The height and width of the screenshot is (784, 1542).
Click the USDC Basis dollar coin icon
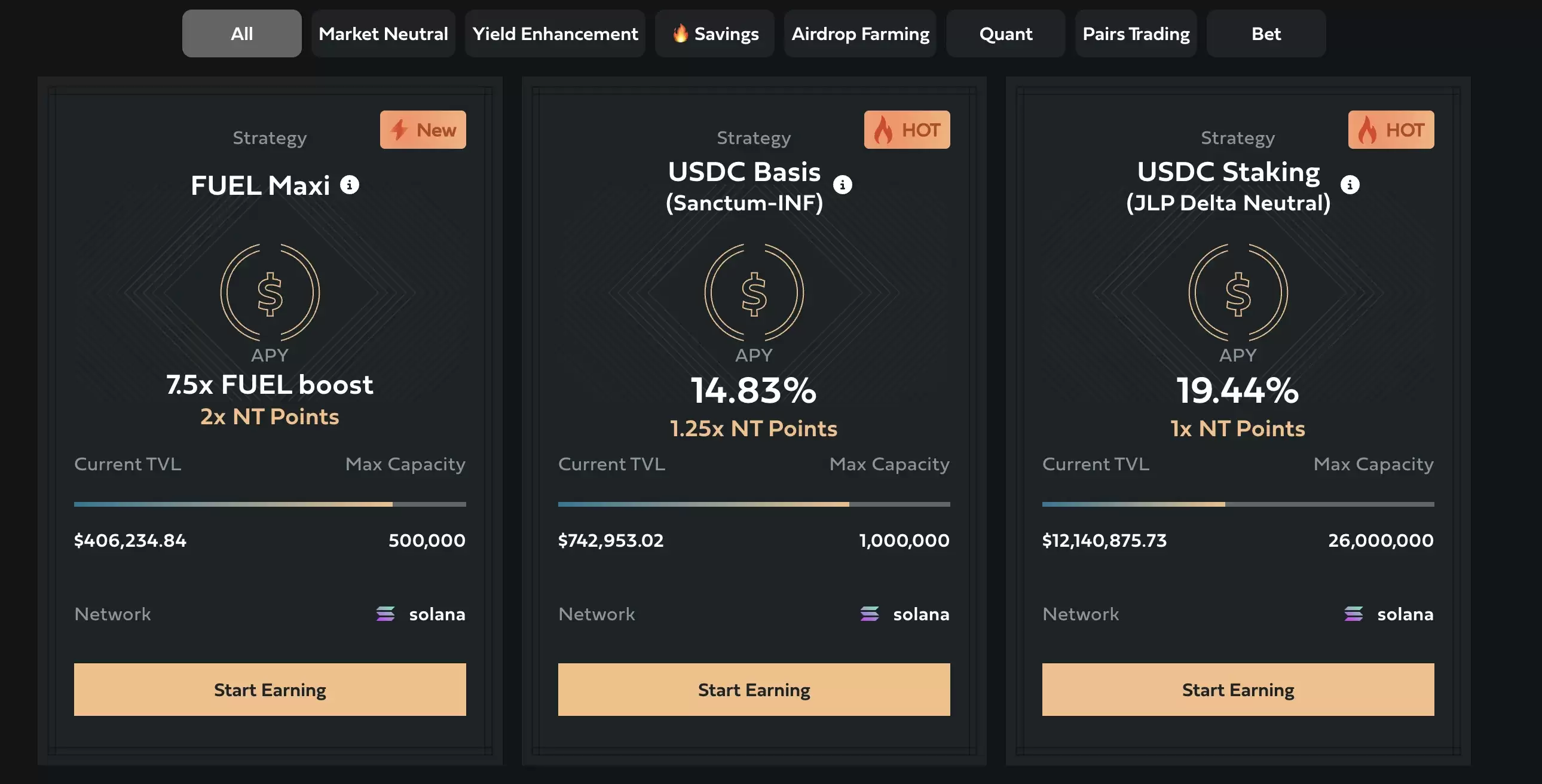(754, 293)
